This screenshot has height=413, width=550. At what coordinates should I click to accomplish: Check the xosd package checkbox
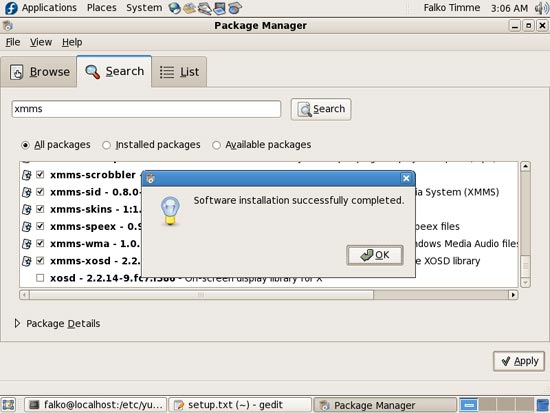point(40,278)
